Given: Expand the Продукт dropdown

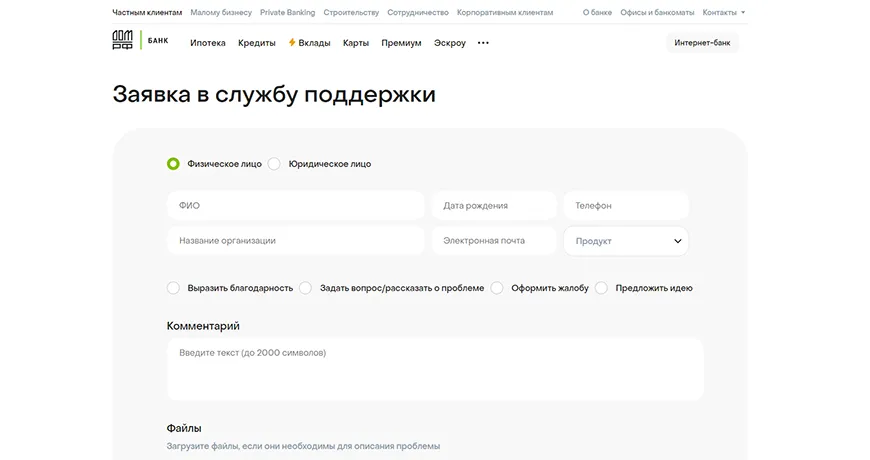Looking at the screenshot, I should coord(626,241).
